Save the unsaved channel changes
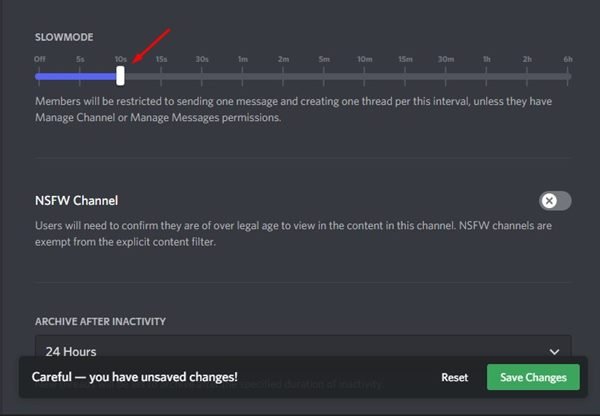This screenshot has height=416, width=600. (533, 377)
